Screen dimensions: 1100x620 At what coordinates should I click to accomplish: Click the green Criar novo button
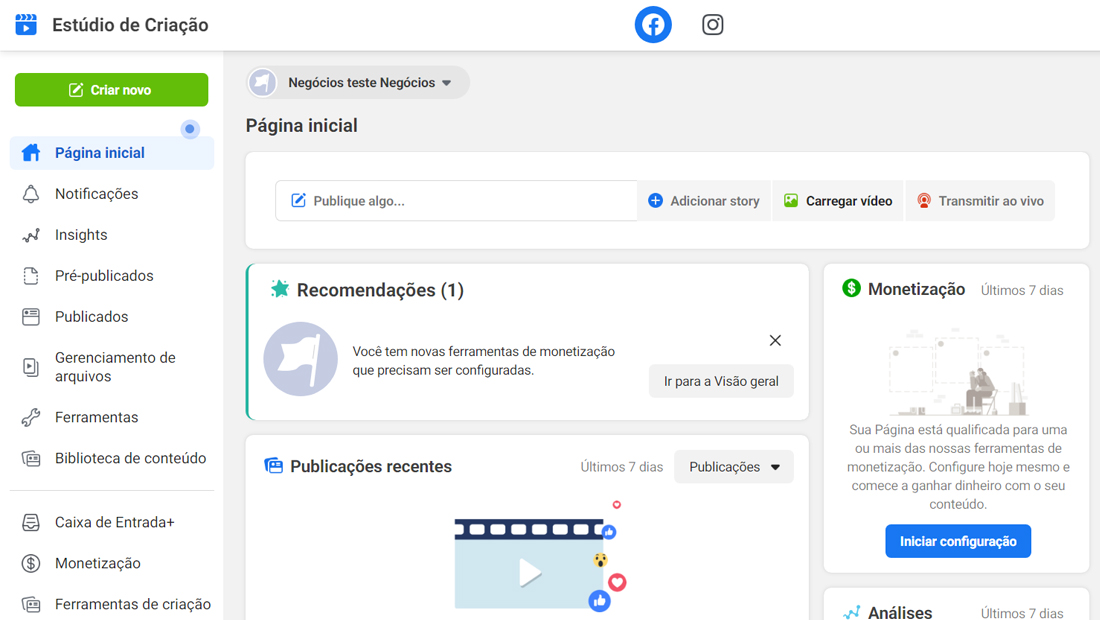pyautogui.click(x=112, y=90)
